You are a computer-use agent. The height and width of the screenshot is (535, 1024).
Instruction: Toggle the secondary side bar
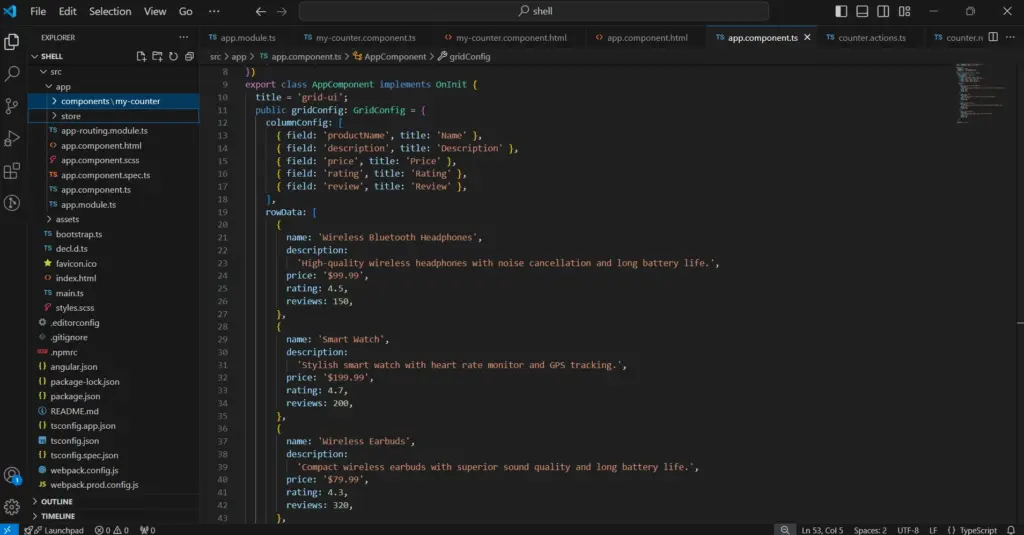coord(883,11)
